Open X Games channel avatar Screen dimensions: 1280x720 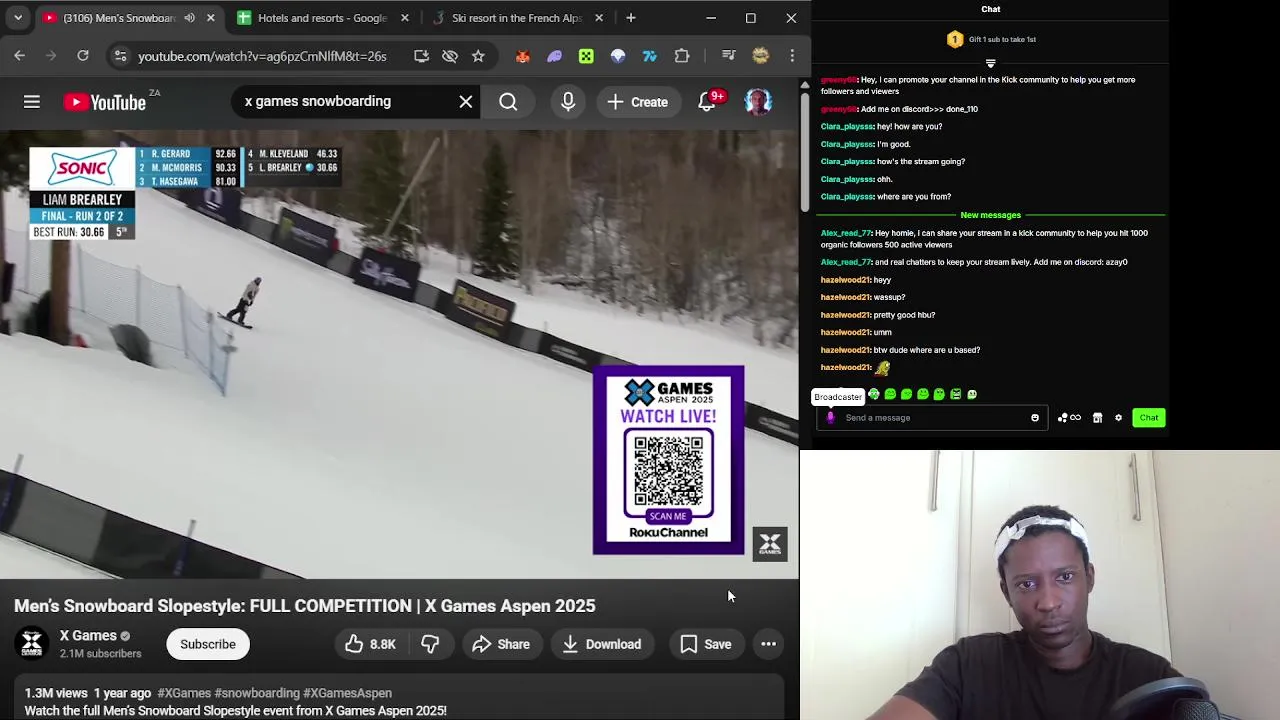(32, 644)
